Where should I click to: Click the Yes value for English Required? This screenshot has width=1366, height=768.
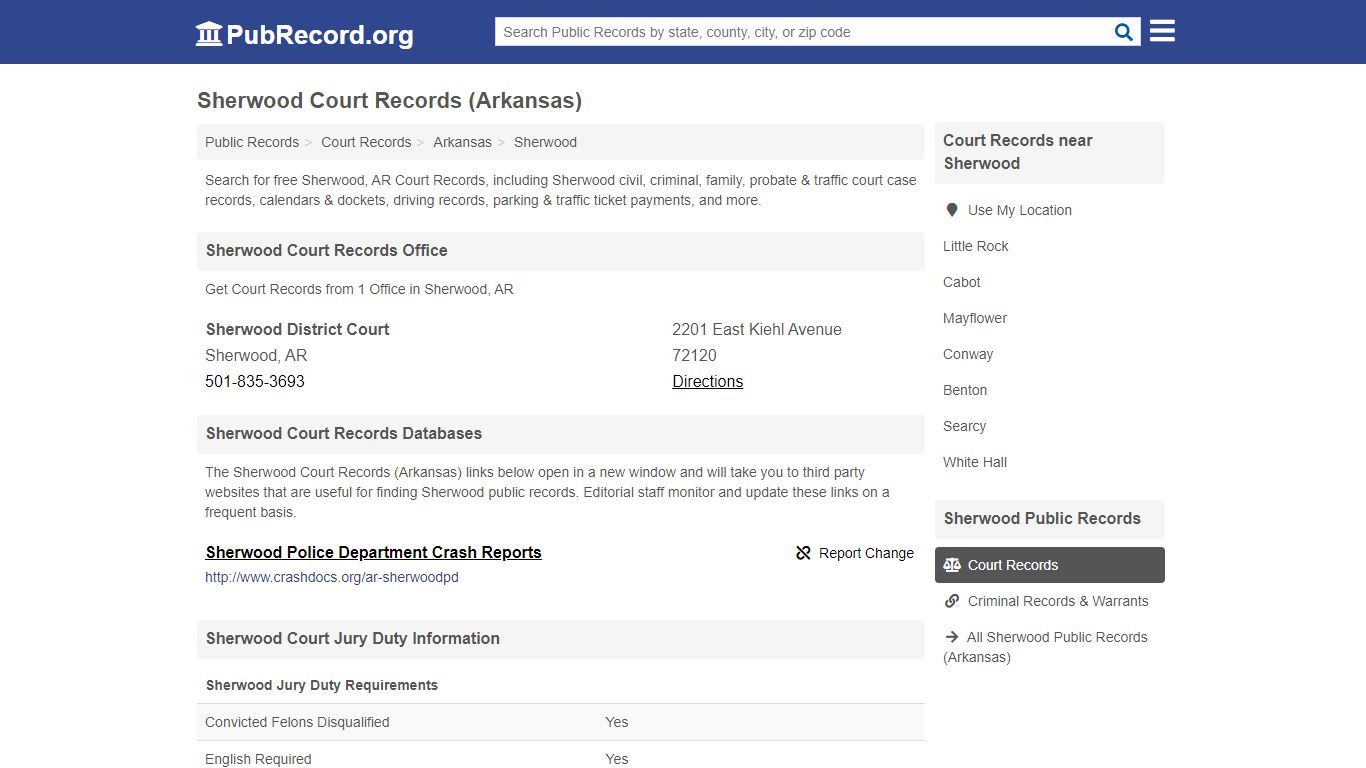tap(617, 759)
